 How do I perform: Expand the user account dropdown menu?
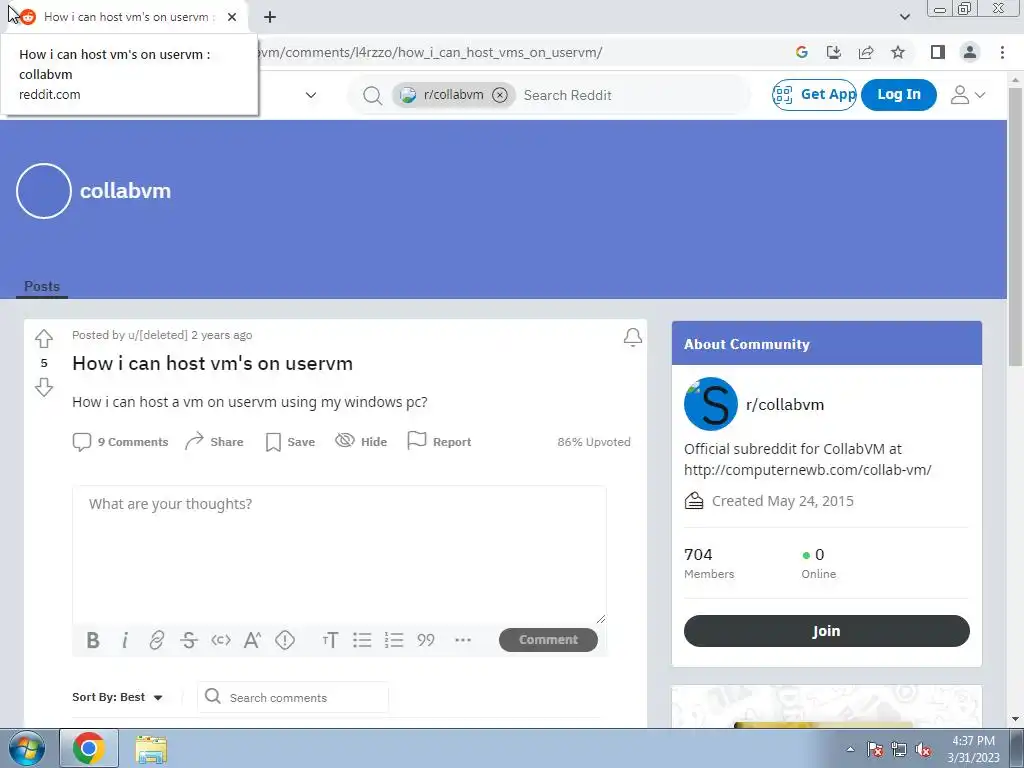click(967, 95)
